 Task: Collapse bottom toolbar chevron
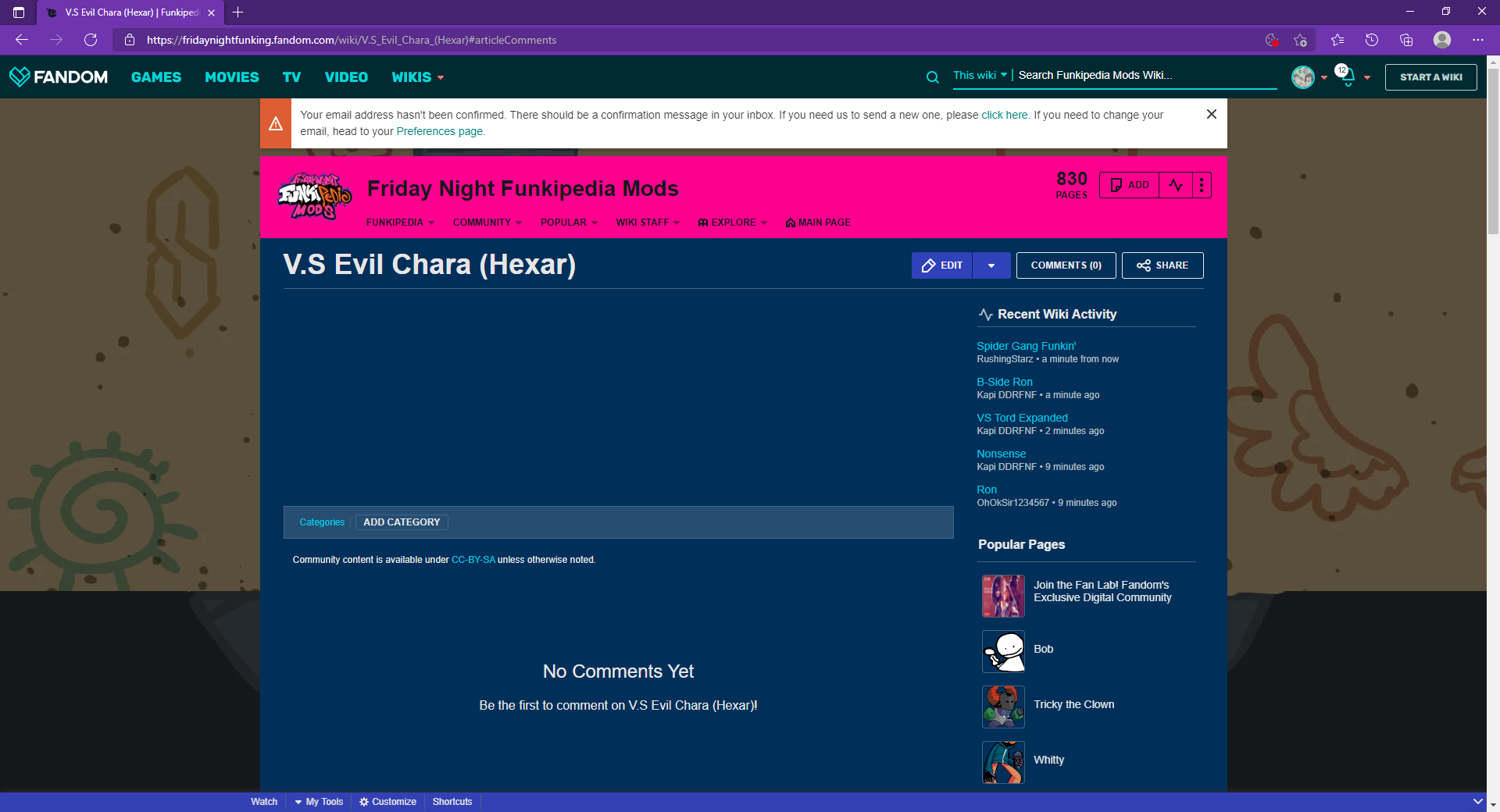pos(1477,801)
